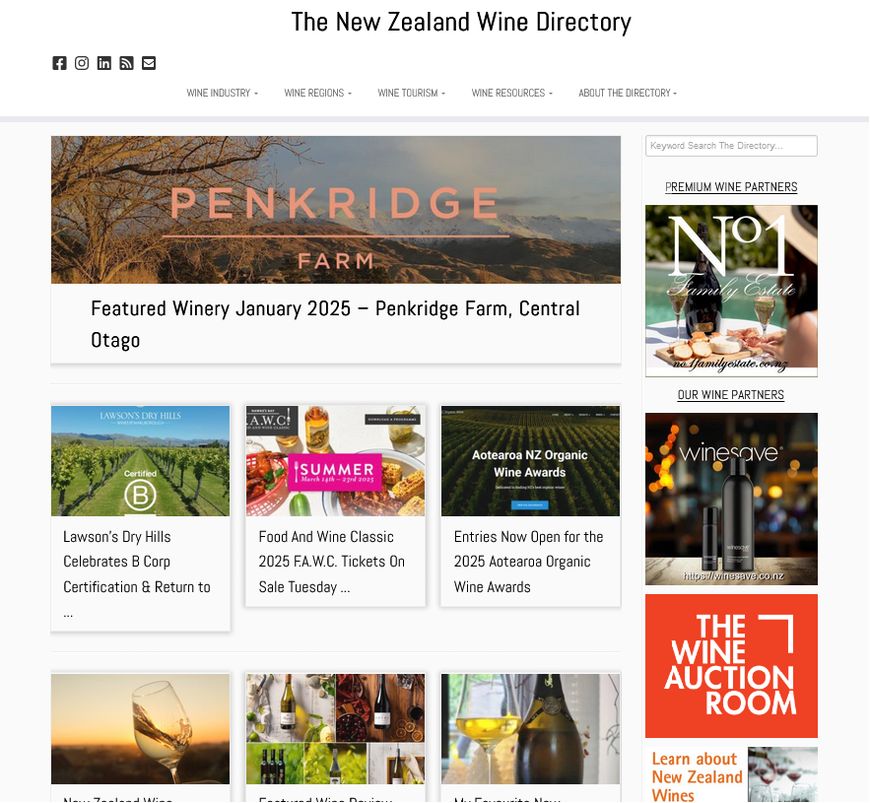Expand the Wine Industry dropdown menu
The image size is (870, 803).
click(x=222, y=93)
